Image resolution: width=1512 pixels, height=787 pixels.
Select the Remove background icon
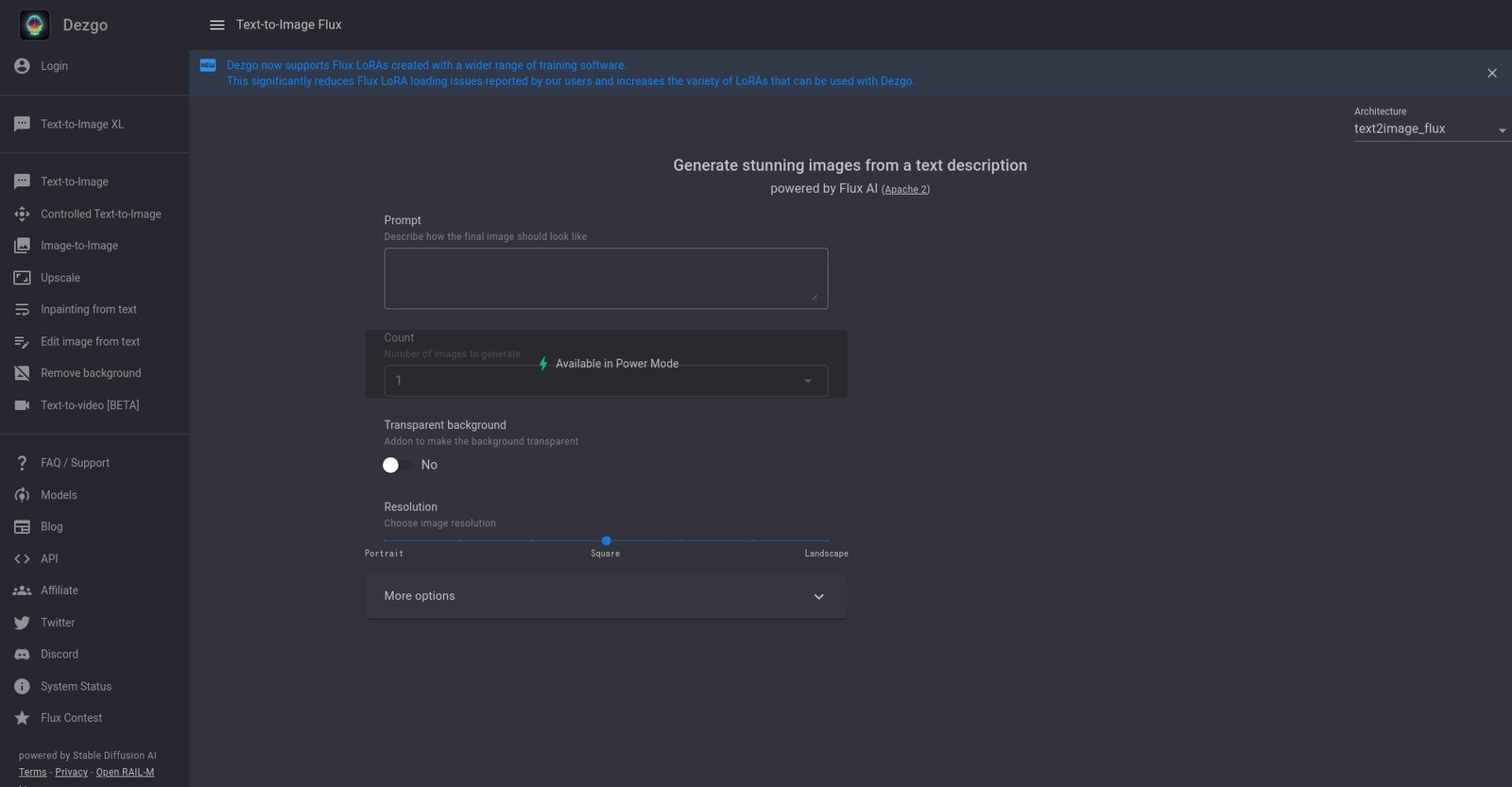tap(22, 373)
